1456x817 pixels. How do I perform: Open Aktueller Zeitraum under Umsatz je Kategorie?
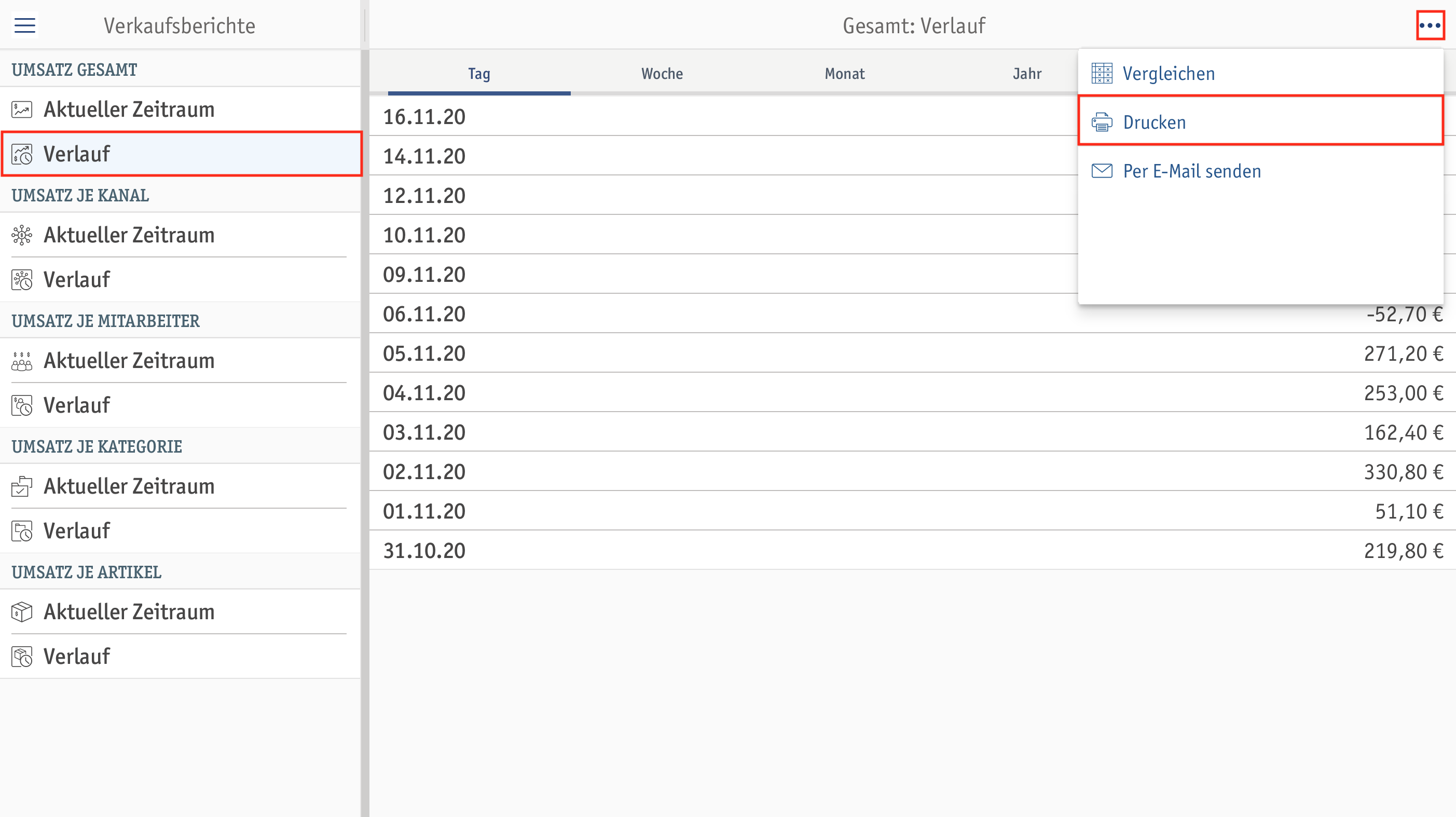coord(180,486)
